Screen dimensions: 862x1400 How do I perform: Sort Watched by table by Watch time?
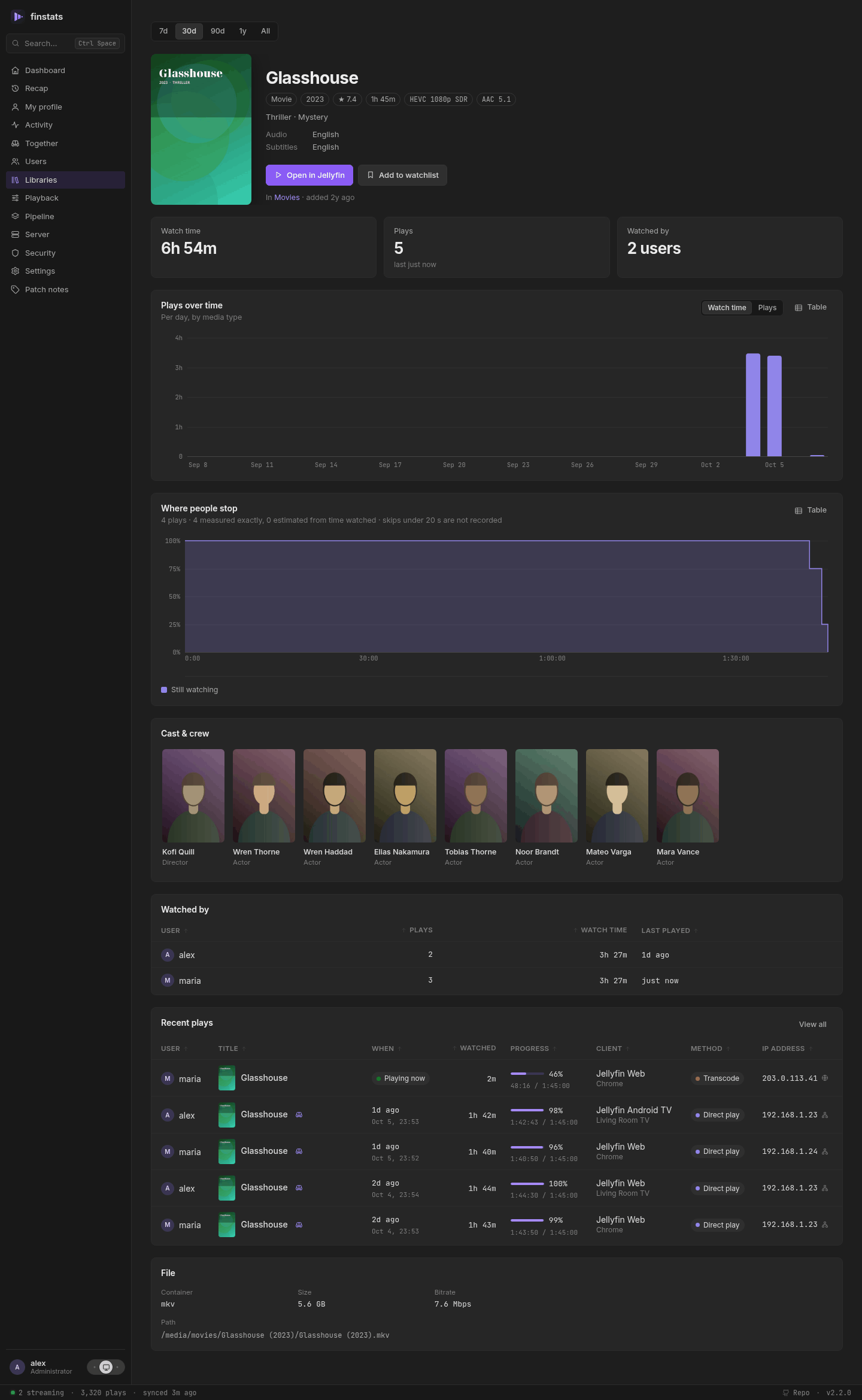pyautogui.click(x=600, y=930)
